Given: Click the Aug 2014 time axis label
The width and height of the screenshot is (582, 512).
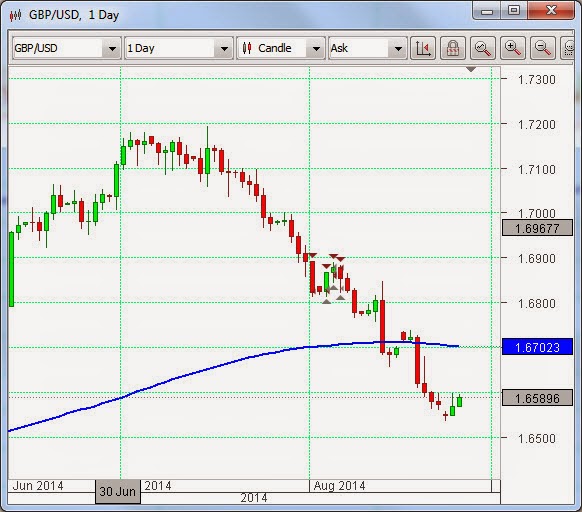Looking at the screenshot, I should 339,486.
